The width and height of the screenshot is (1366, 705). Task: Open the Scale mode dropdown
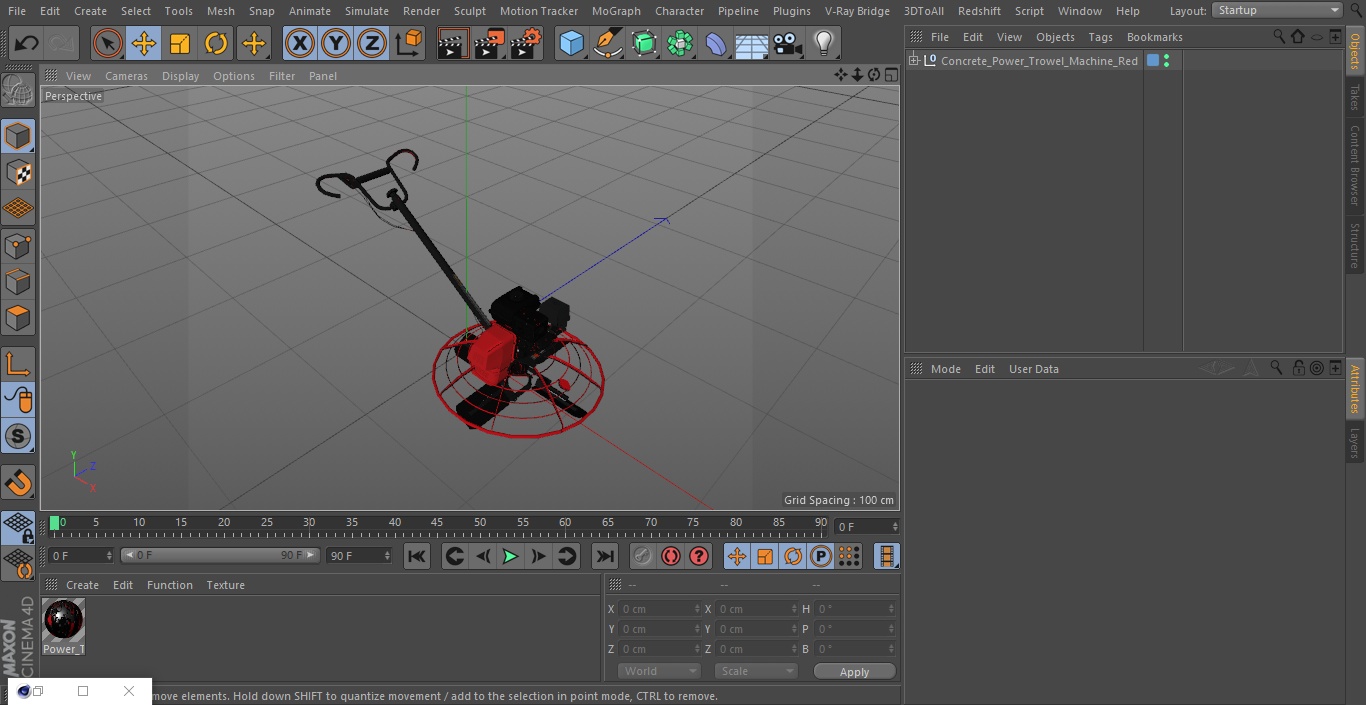(756, 671)
